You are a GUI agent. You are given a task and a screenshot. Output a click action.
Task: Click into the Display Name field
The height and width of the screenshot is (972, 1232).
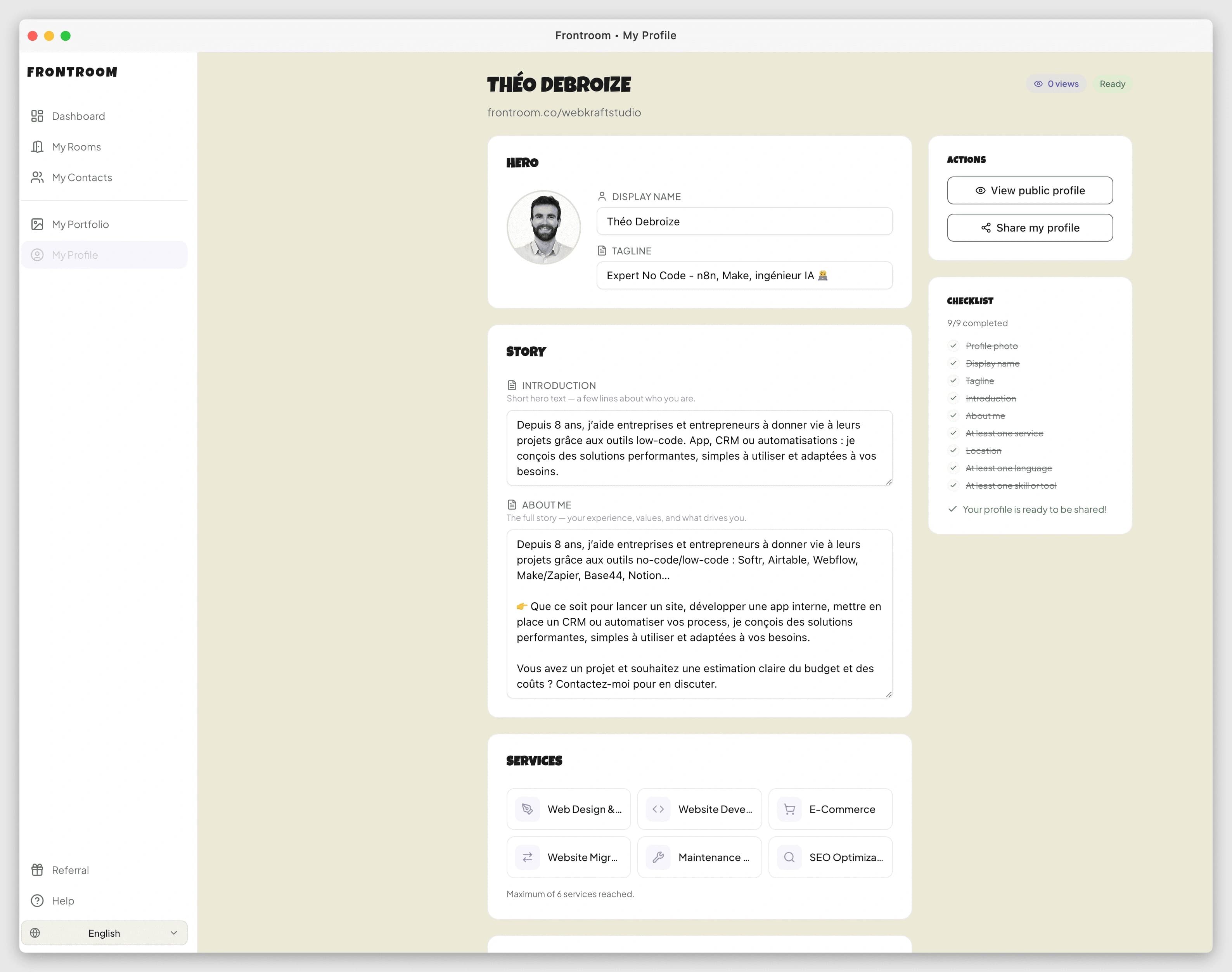[x=744, y=221]
